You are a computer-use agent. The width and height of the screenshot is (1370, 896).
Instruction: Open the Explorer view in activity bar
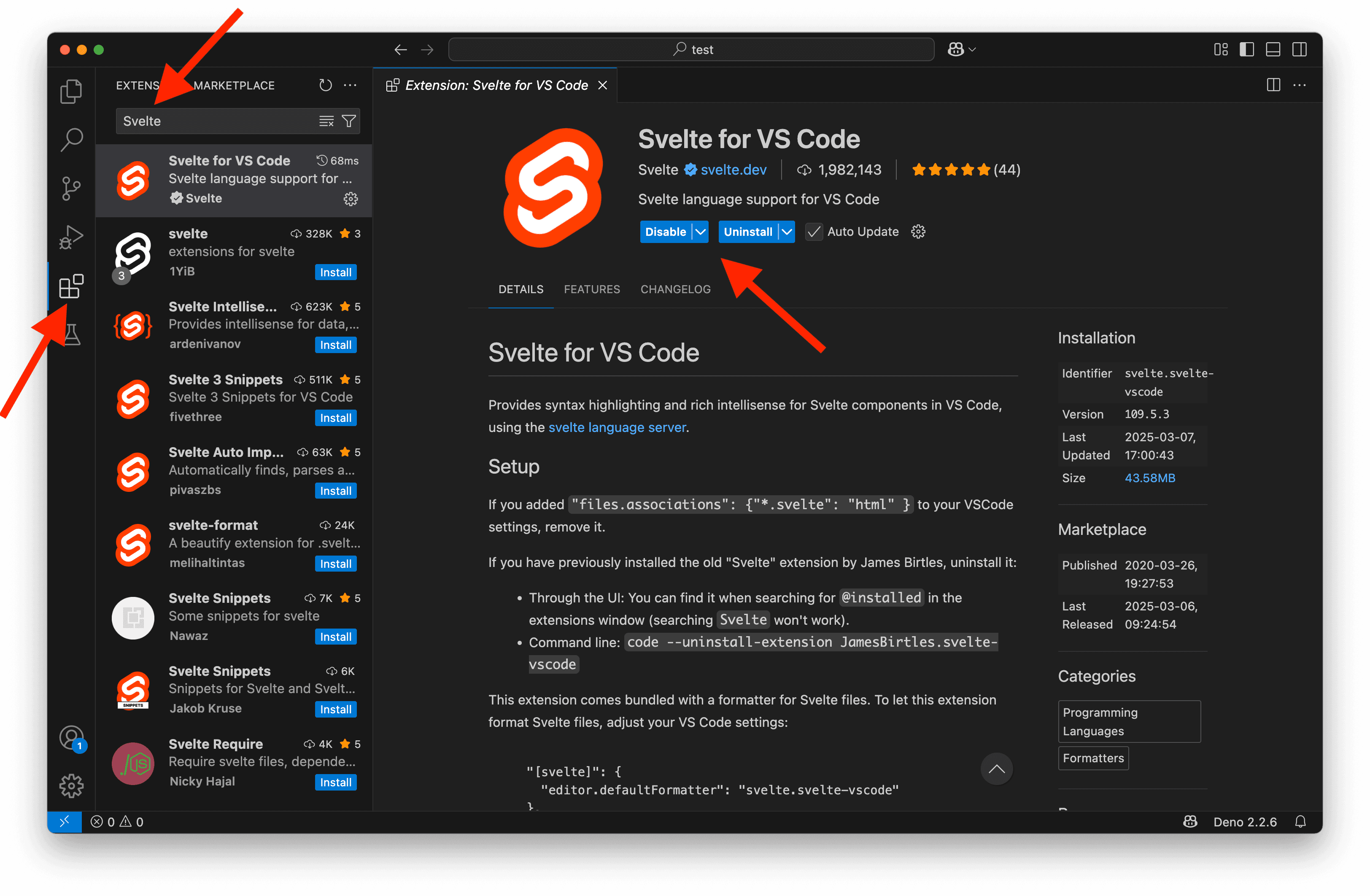click(x=71, y=91)
